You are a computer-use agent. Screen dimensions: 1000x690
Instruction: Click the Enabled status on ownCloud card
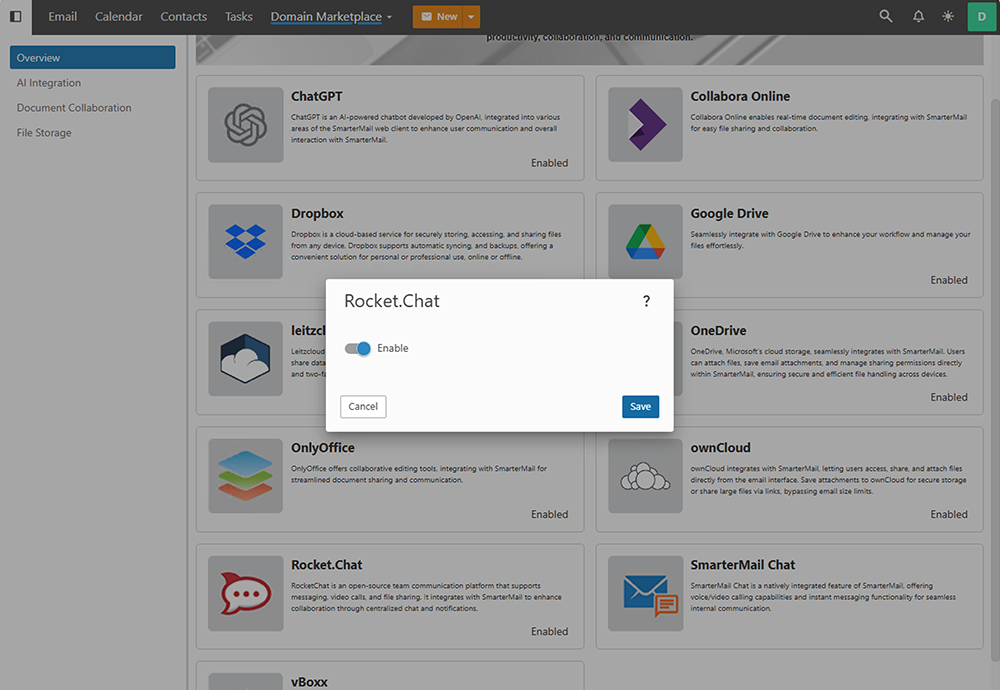coord(948,515)
